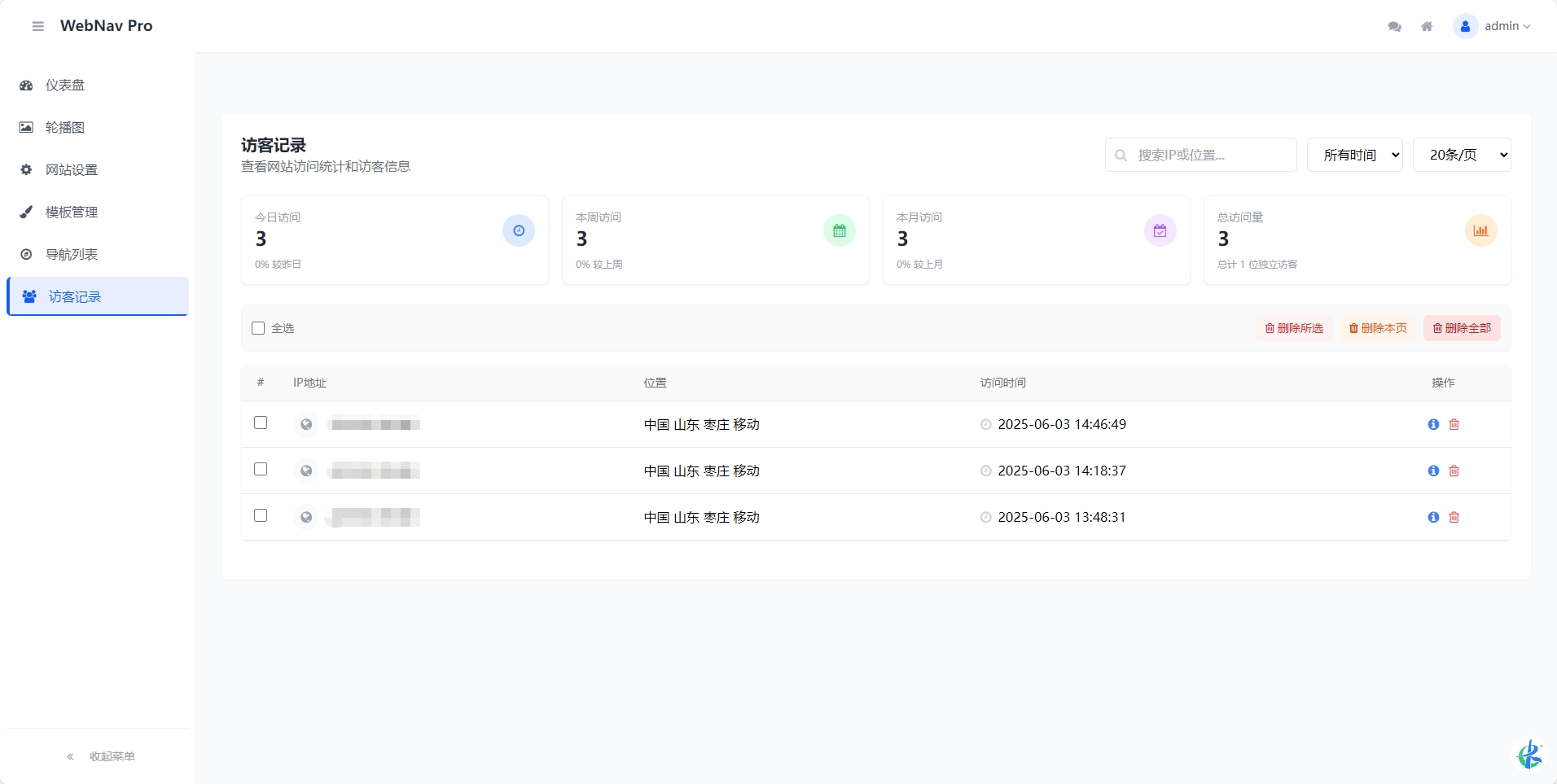
Task: Open the 导航列表 navigation list
Action: point(70,254)
